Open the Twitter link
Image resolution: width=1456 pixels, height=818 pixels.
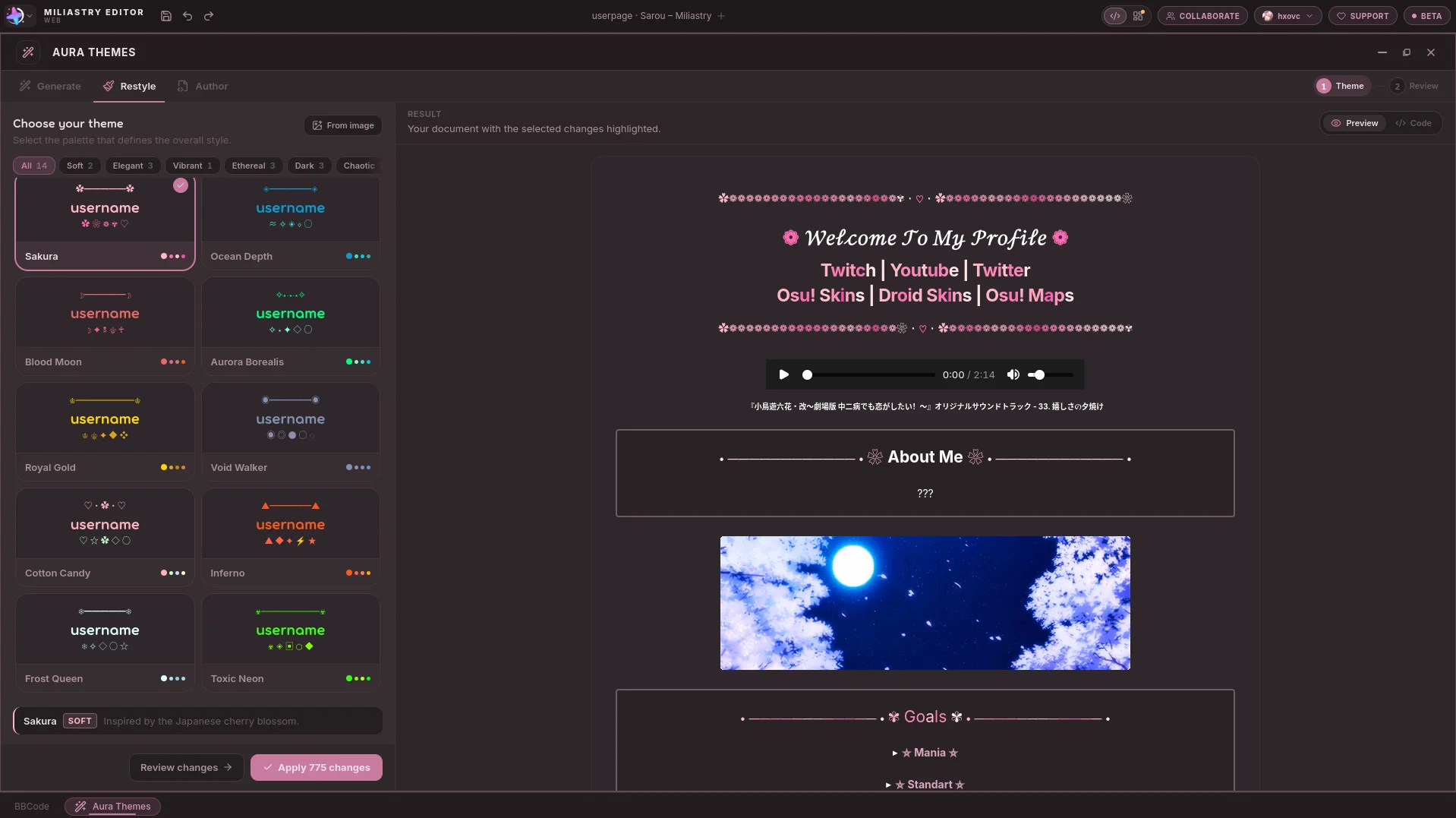click(1001, 270)
